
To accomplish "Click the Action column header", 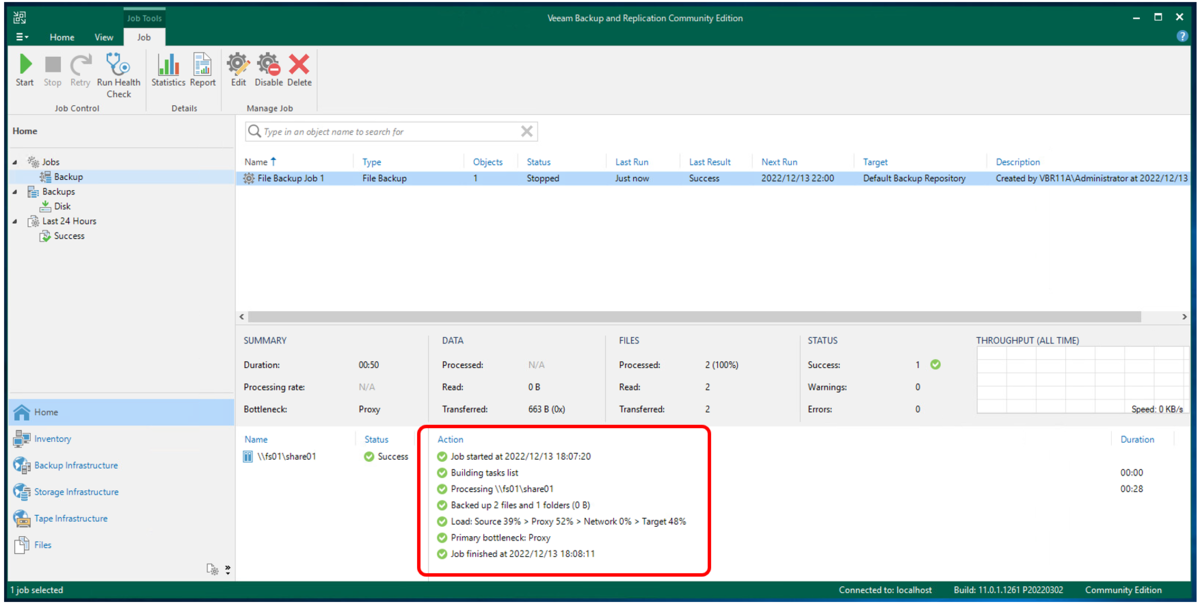I will [450, 440].
